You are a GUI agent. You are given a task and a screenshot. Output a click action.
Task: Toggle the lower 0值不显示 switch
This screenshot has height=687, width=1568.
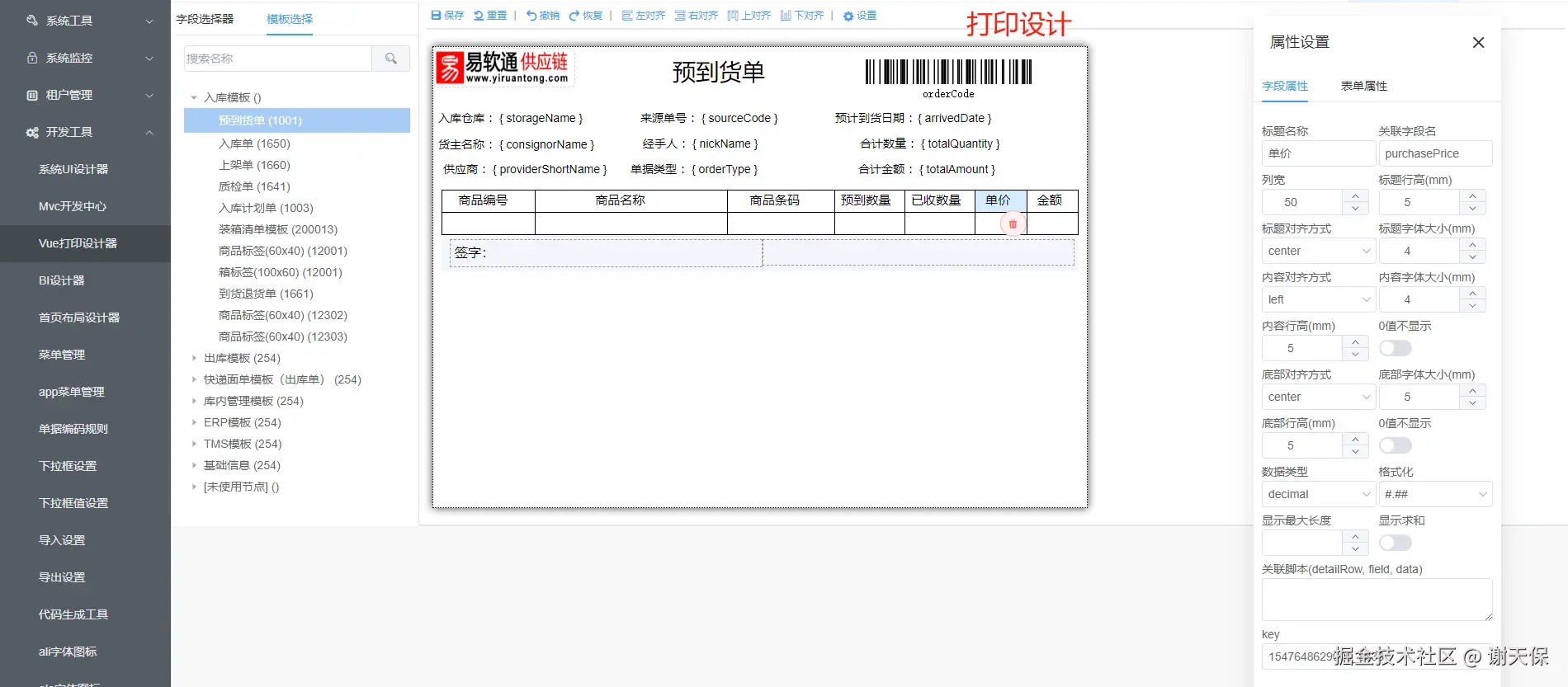pyautogui.click(x=1396, y=445)
